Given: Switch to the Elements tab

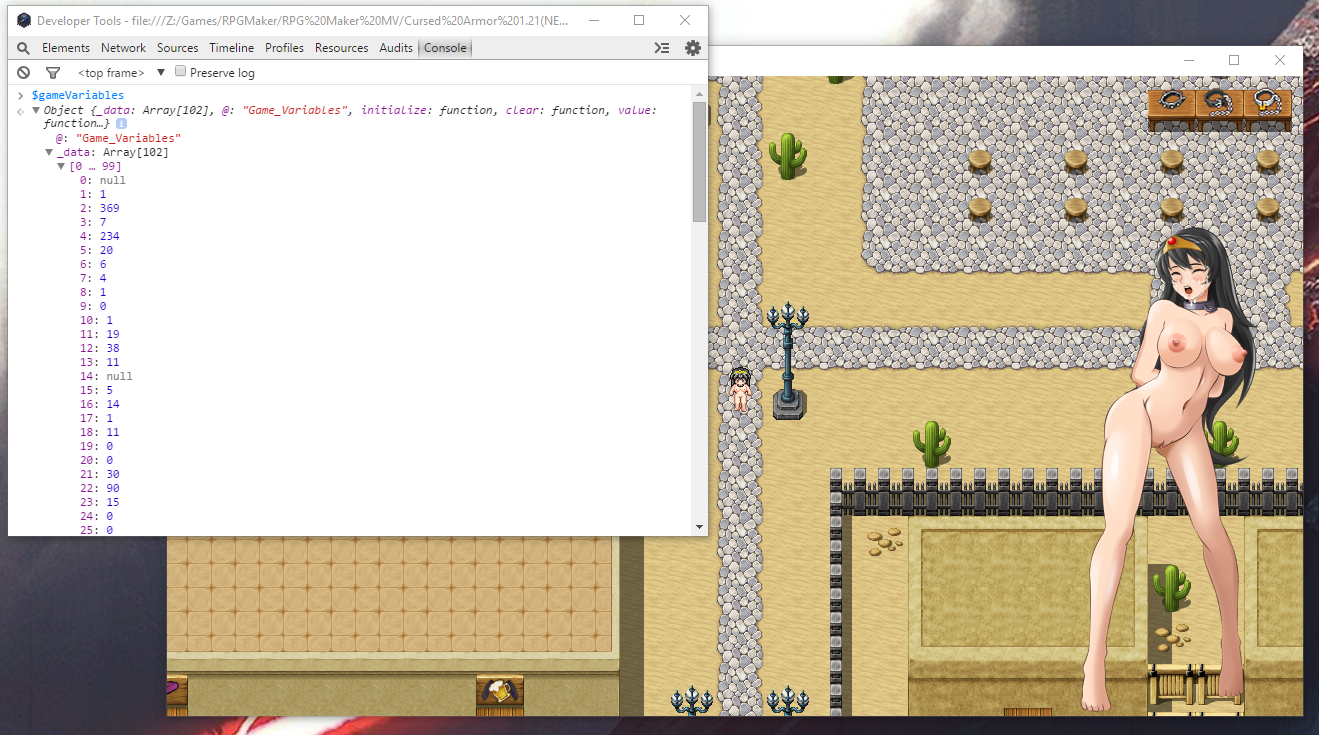Looking at the screenshot, I should coord(65,48).
